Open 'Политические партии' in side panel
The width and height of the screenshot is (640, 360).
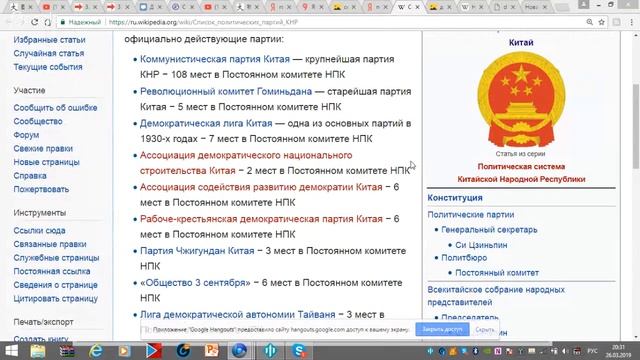pyautogui.click(x=471, y=214)
